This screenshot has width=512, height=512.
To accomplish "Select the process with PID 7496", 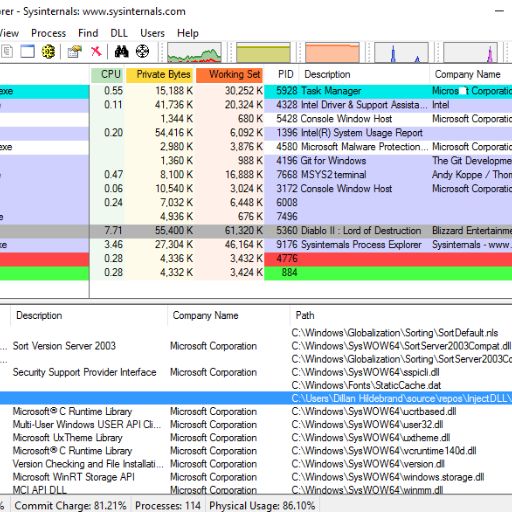I will tap(256, 217).
